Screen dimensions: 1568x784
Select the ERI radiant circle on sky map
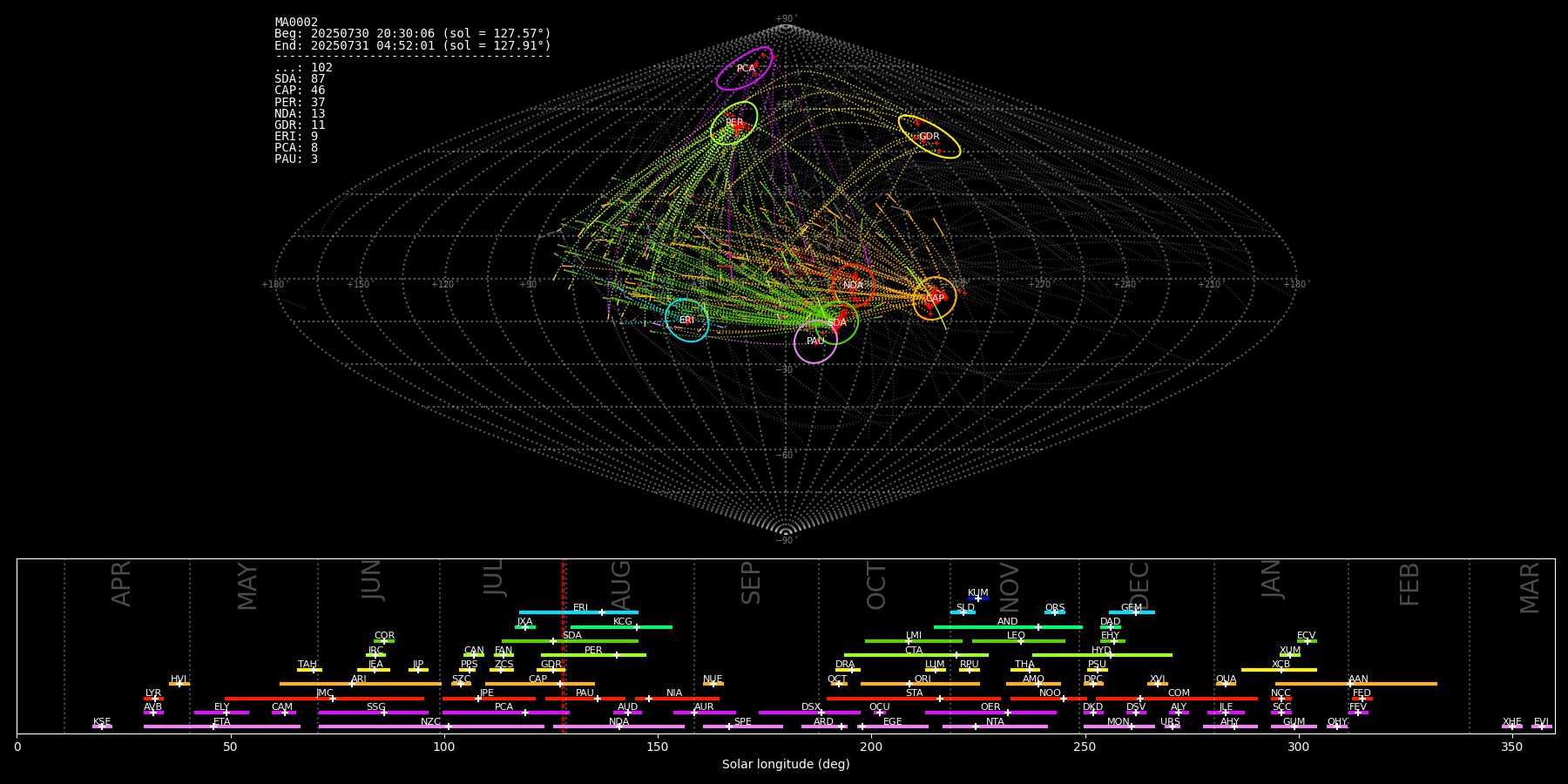tap(687, 320)
